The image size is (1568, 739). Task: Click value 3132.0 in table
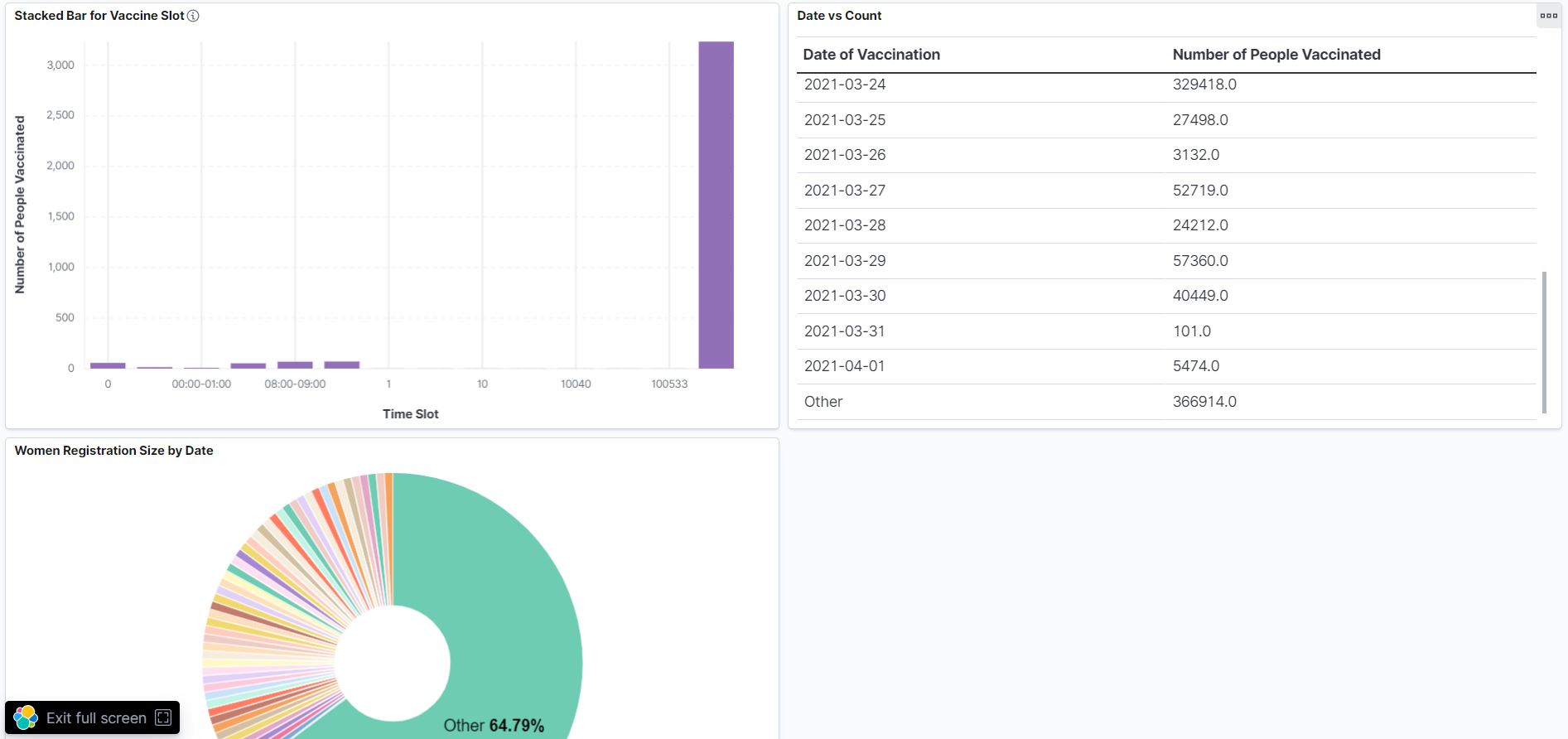(x=1196, y=155)
